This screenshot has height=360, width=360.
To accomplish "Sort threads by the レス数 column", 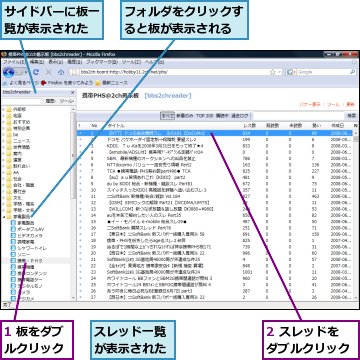I will point(249,126).
